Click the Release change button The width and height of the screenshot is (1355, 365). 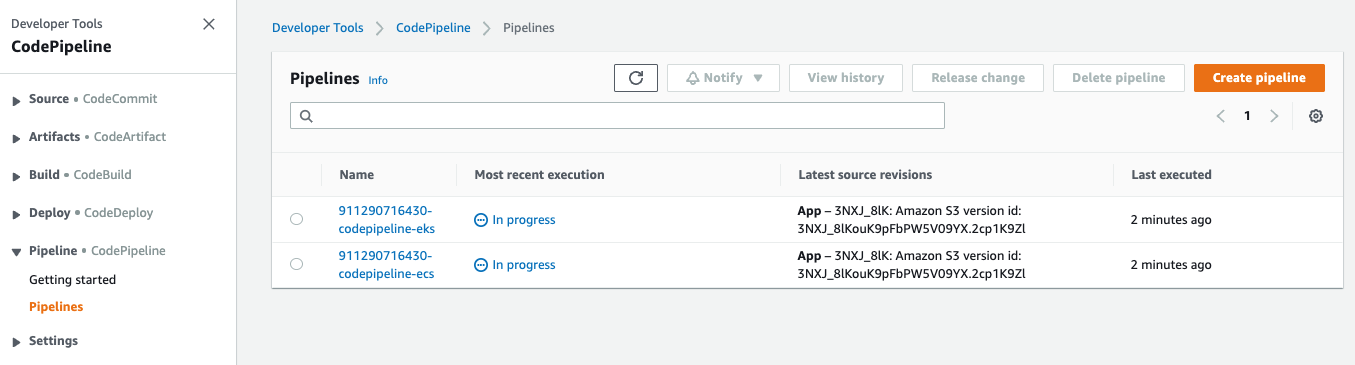(x=978, y=78)
